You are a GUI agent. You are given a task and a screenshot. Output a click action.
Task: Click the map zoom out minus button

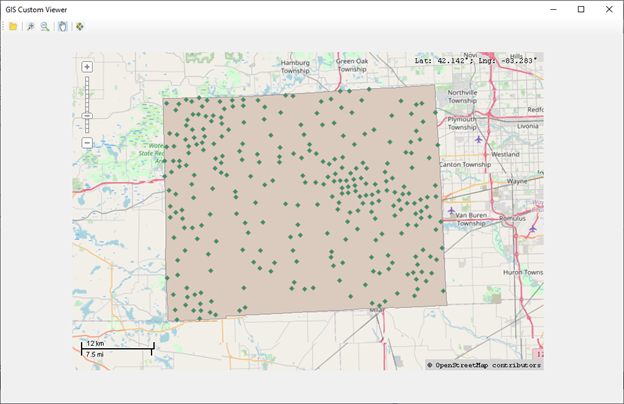click(x=87, y=143)
